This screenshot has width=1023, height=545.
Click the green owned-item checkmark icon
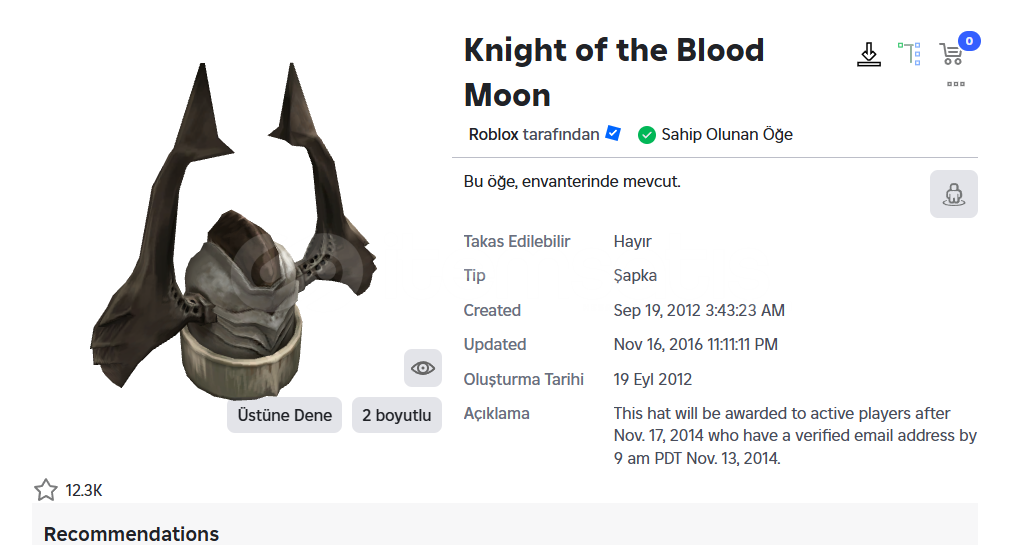[x=647, y=135]
